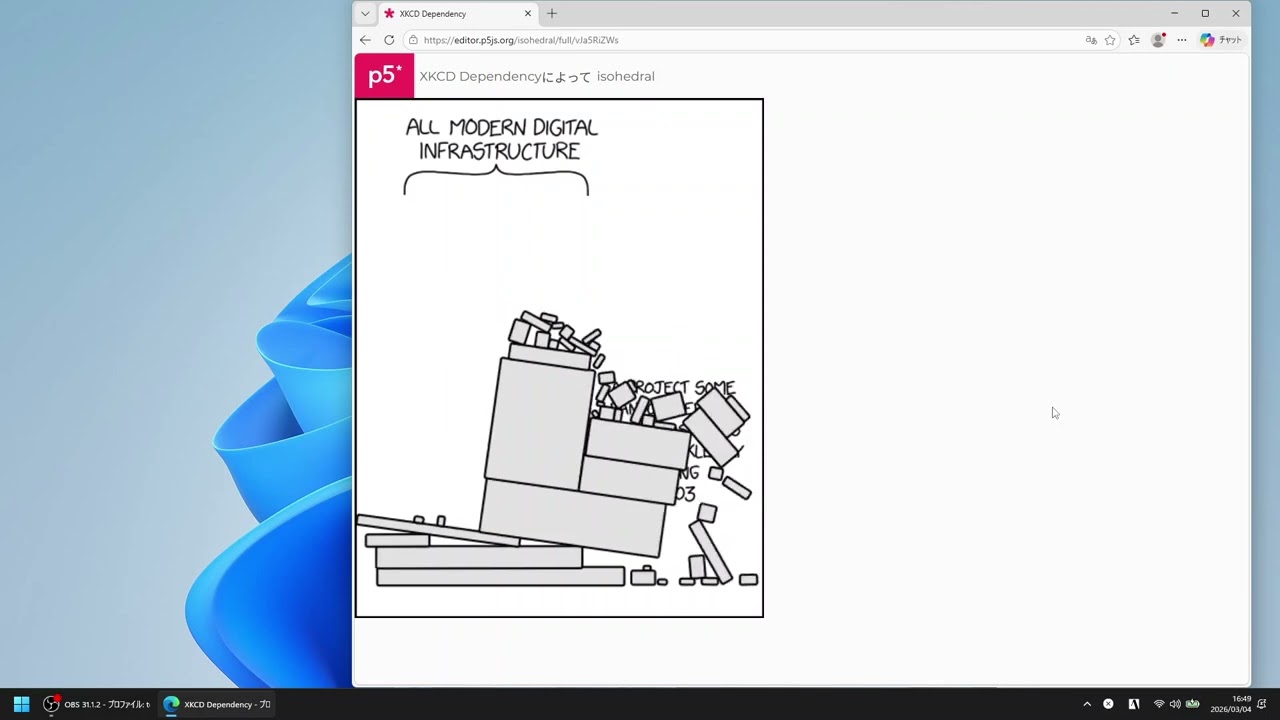Open the volume control
The width and height of the screenshot is (1280, 720).
(x=1175, y=704)
